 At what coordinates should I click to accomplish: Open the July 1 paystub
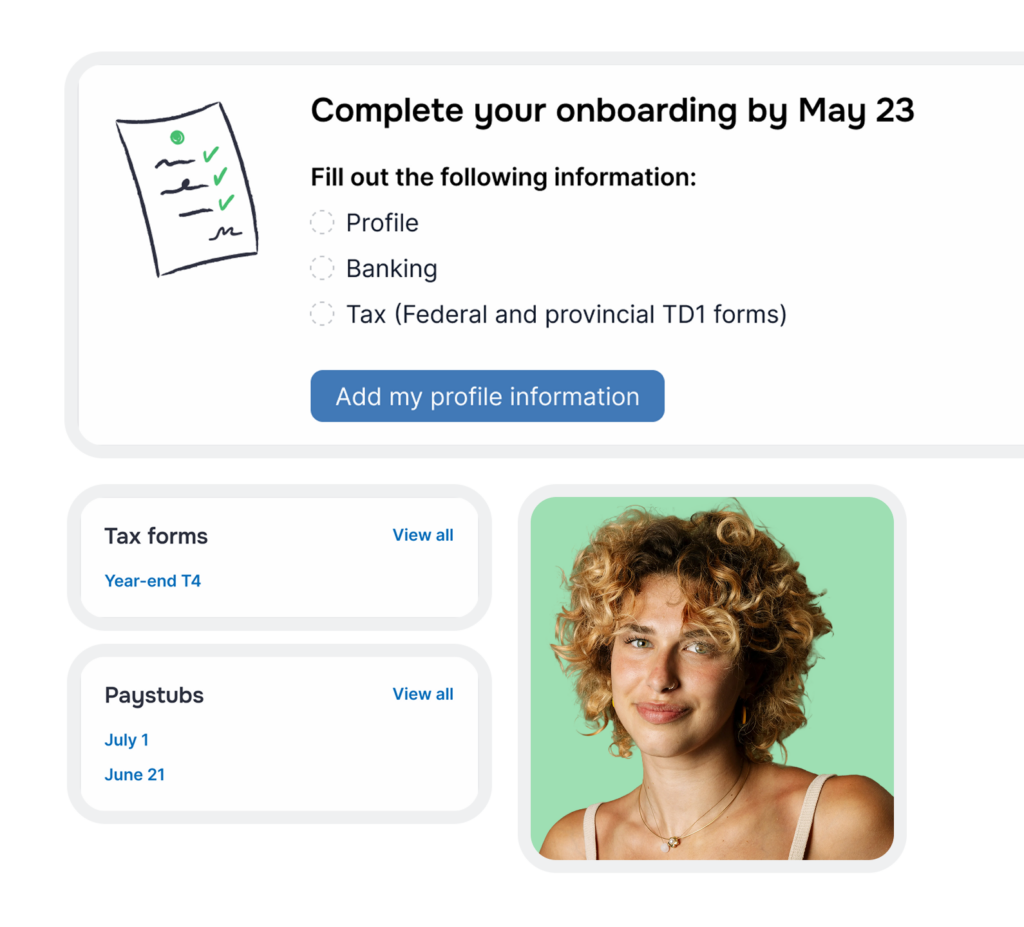pyautogui.click(x=127, y=740)
